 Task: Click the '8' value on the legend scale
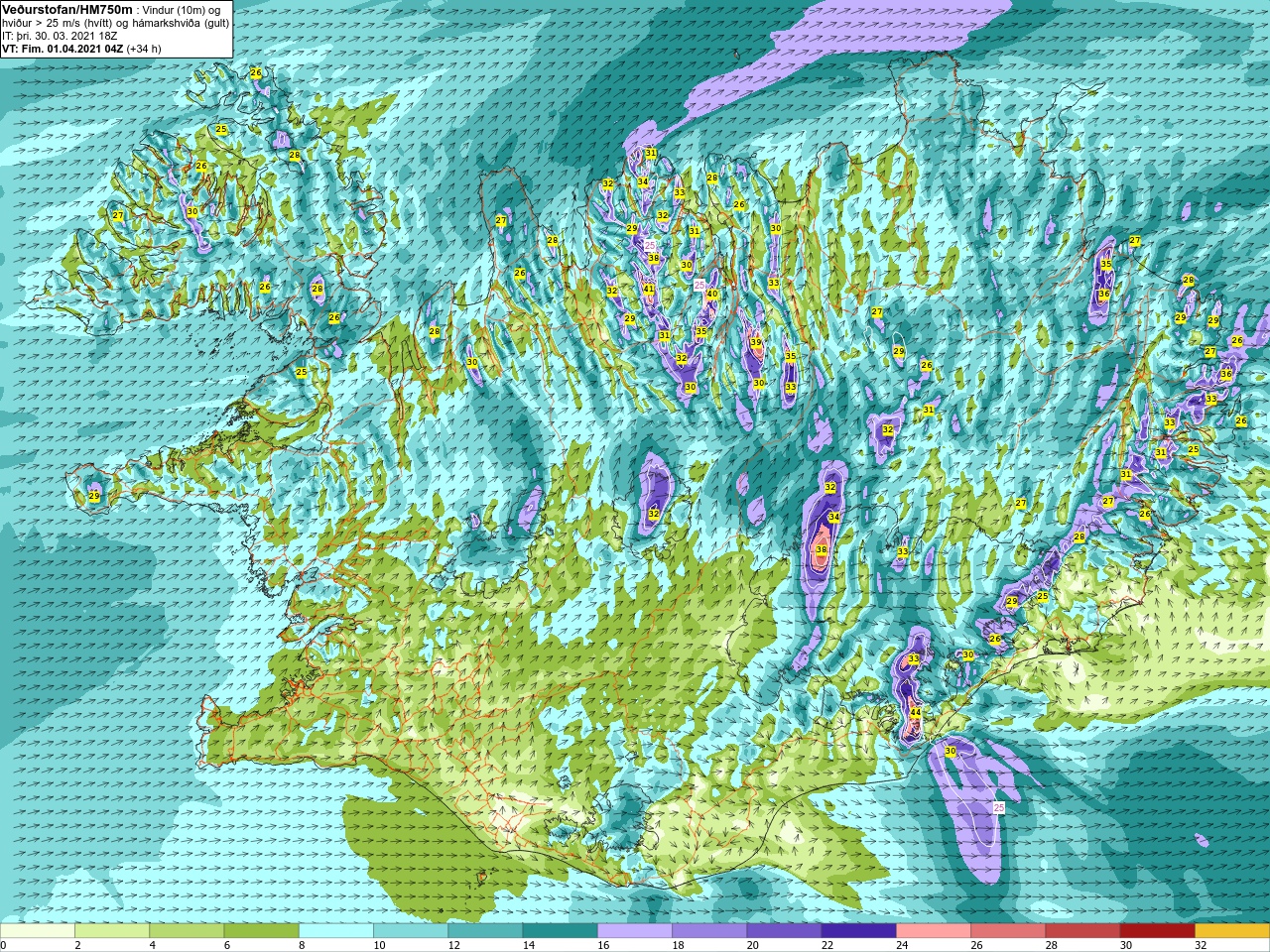pos(300,945)
